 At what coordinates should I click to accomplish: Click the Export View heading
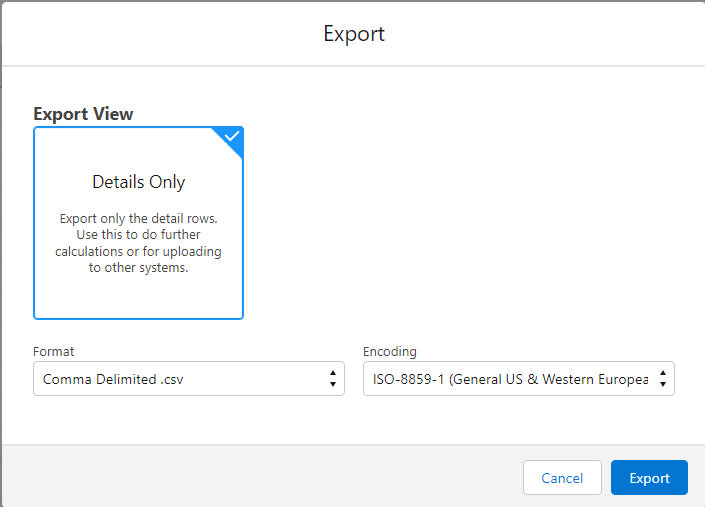83,113
